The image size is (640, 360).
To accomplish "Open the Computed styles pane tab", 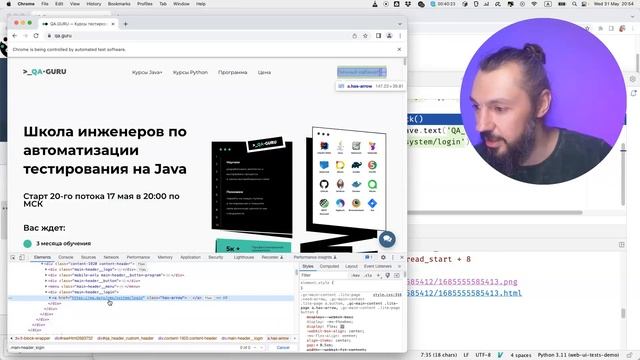I will (329, 267).
